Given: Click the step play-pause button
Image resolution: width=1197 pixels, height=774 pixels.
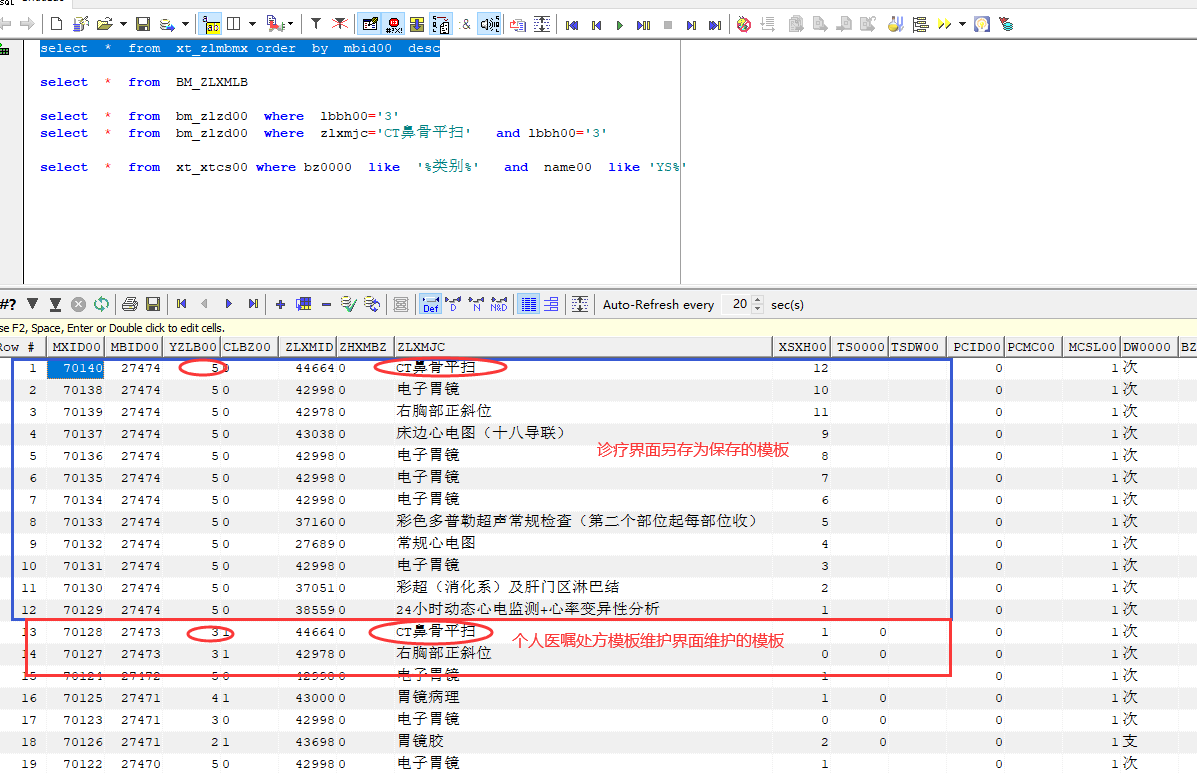Looking at the screenshot, I should pyautogui.click(x=644, y=25).
